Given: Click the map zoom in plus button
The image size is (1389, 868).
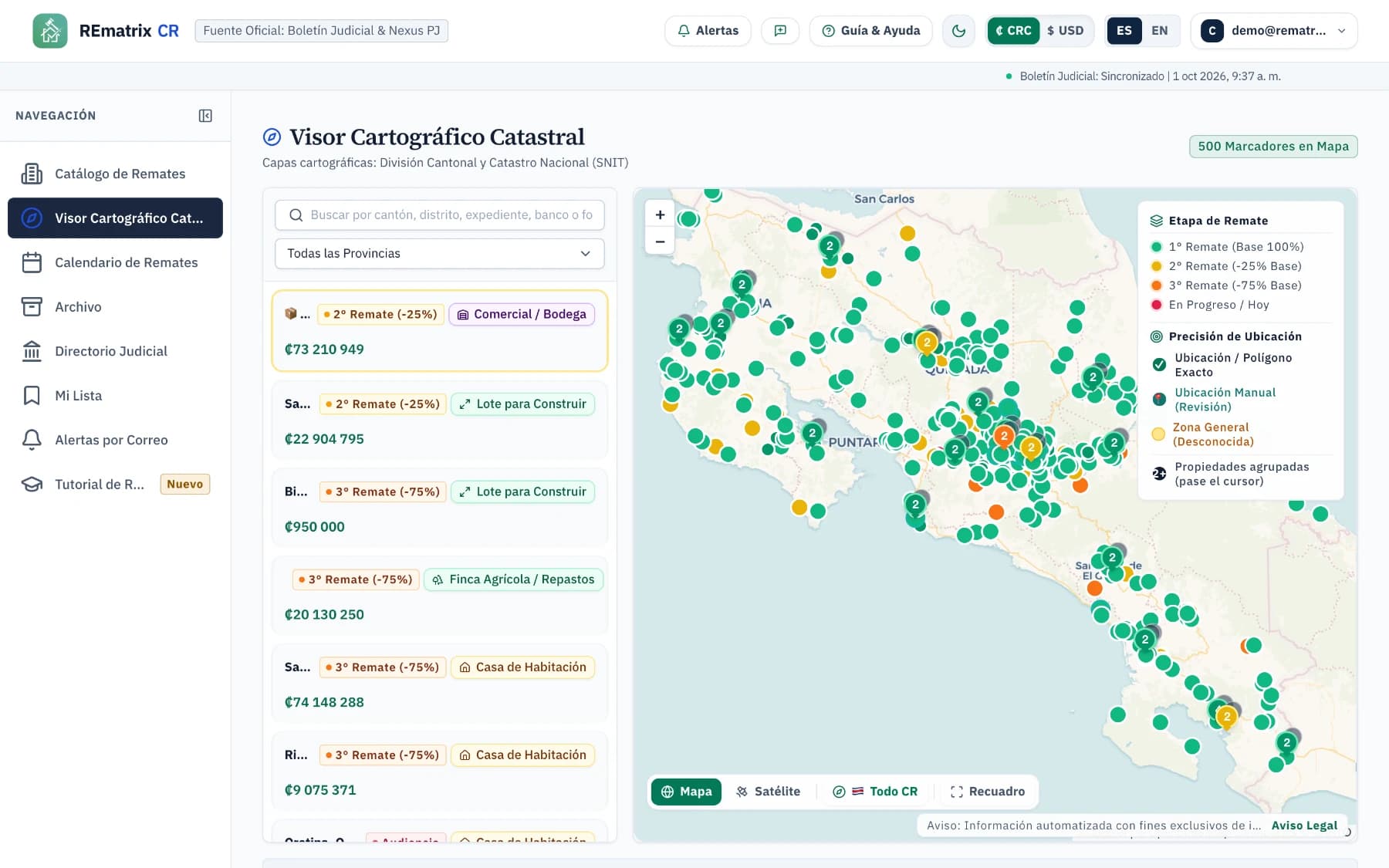Looking at the screenshot, I should [660, 214].
